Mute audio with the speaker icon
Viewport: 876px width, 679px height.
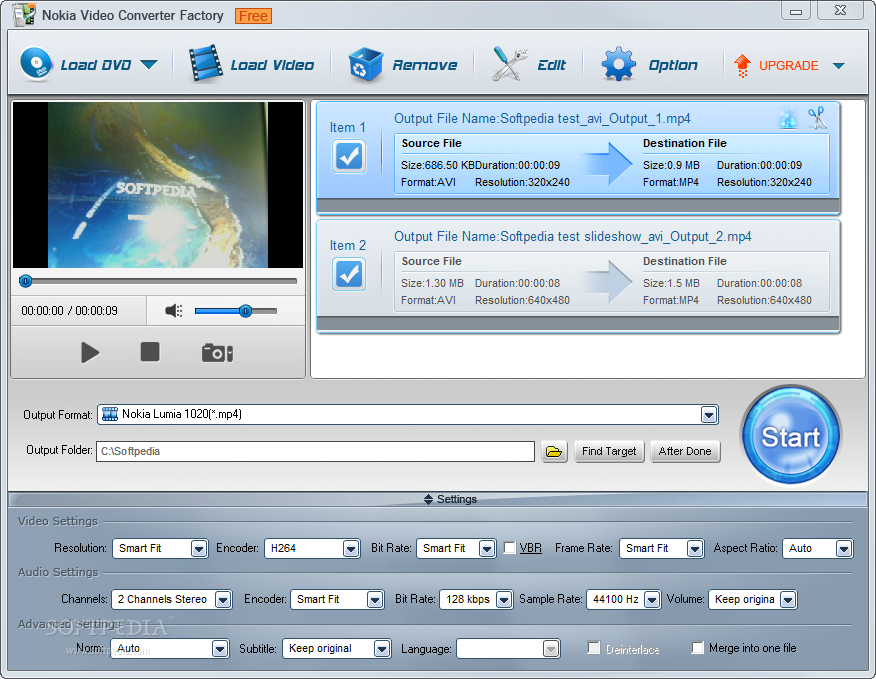174,311
